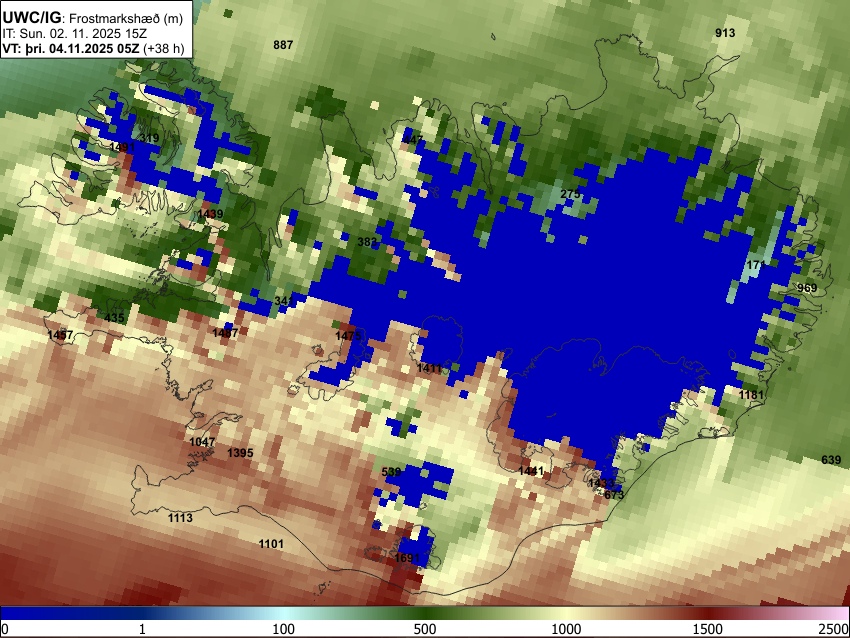
Task: Click the map value '1047'
Action: (x=202, y=442)
